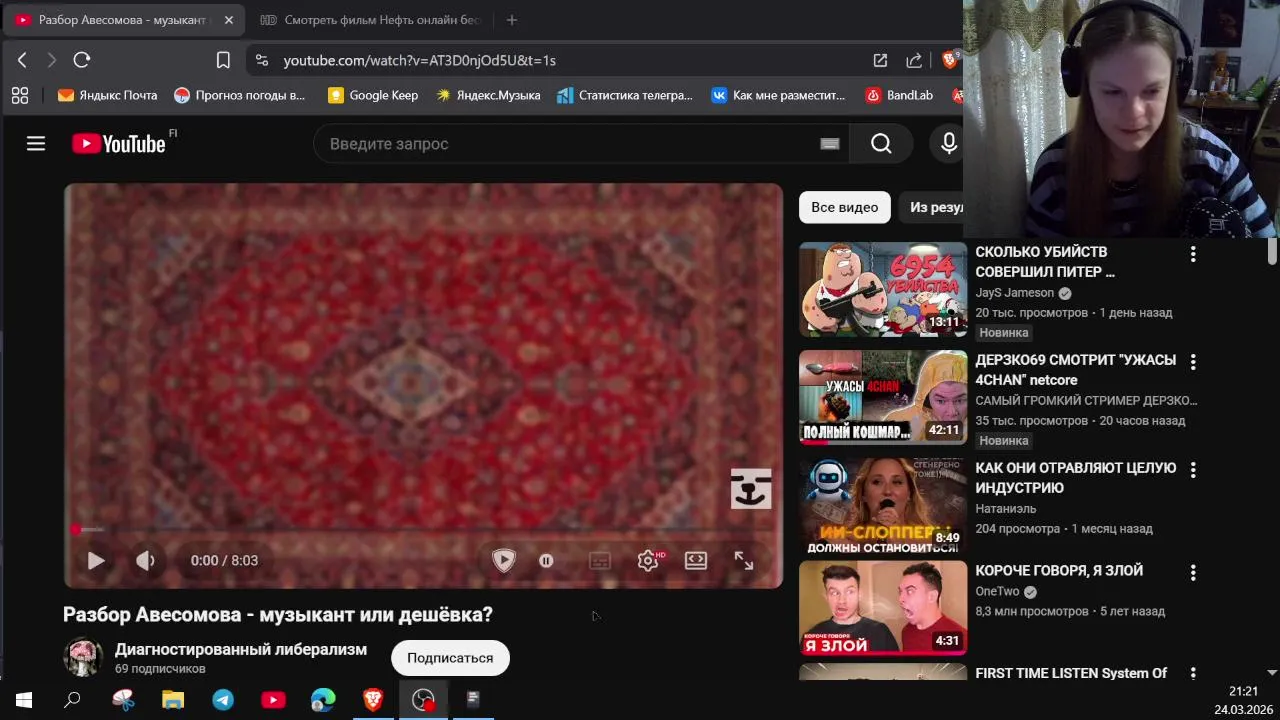Open 'BandLab' bookmark
The image size is (1280, 720).
click(899, 95)
